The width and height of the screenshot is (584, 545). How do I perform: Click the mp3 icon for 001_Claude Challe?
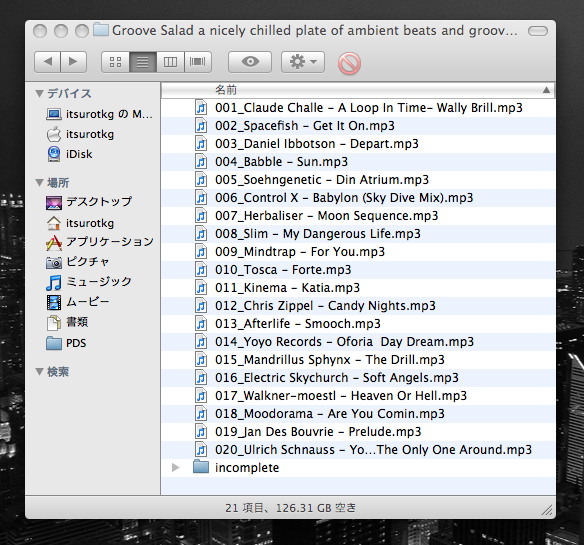pyautogui.click(x=201, y=108)
